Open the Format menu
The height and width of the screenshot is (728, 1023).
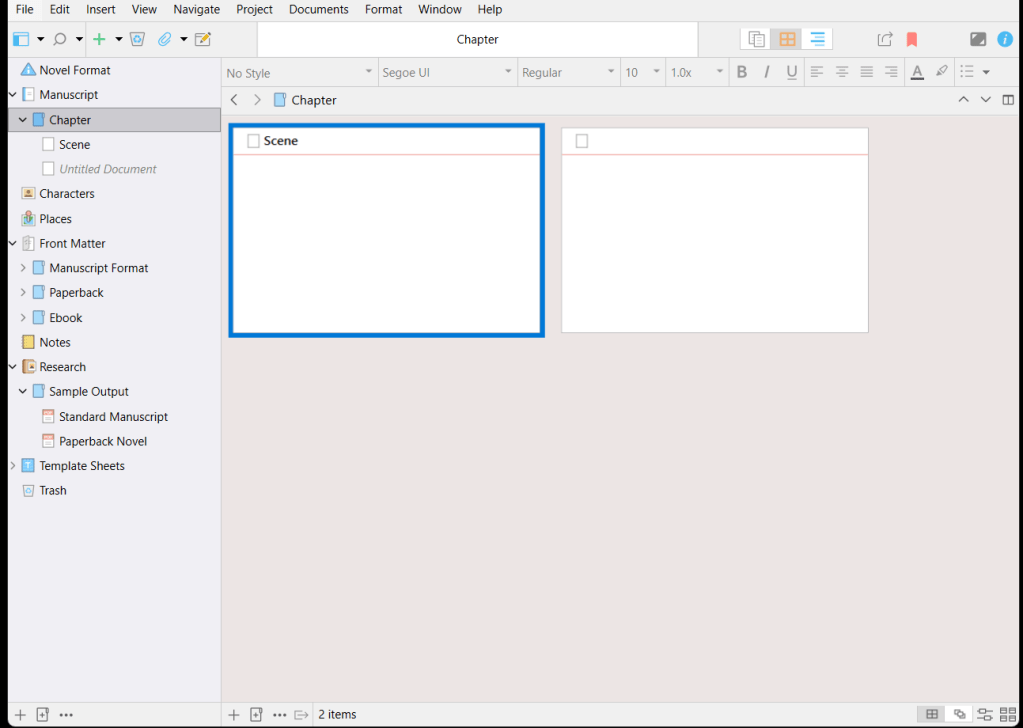click(383, 9)
